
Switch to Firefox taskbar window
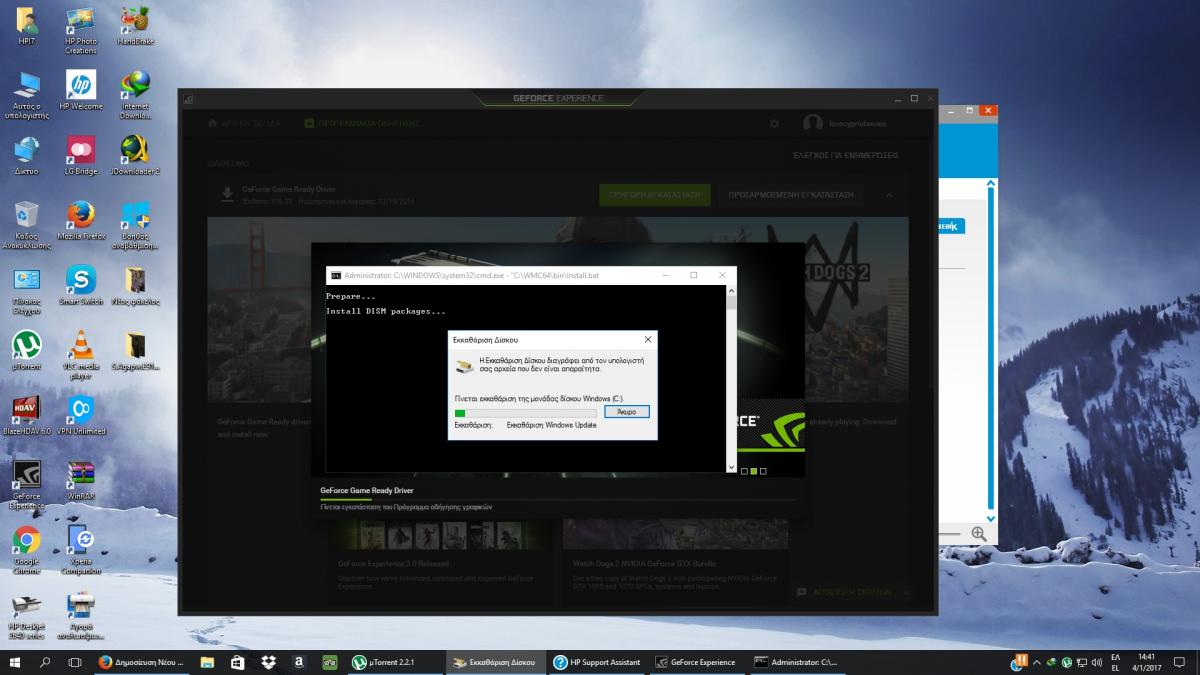click(x=141, y=662)
